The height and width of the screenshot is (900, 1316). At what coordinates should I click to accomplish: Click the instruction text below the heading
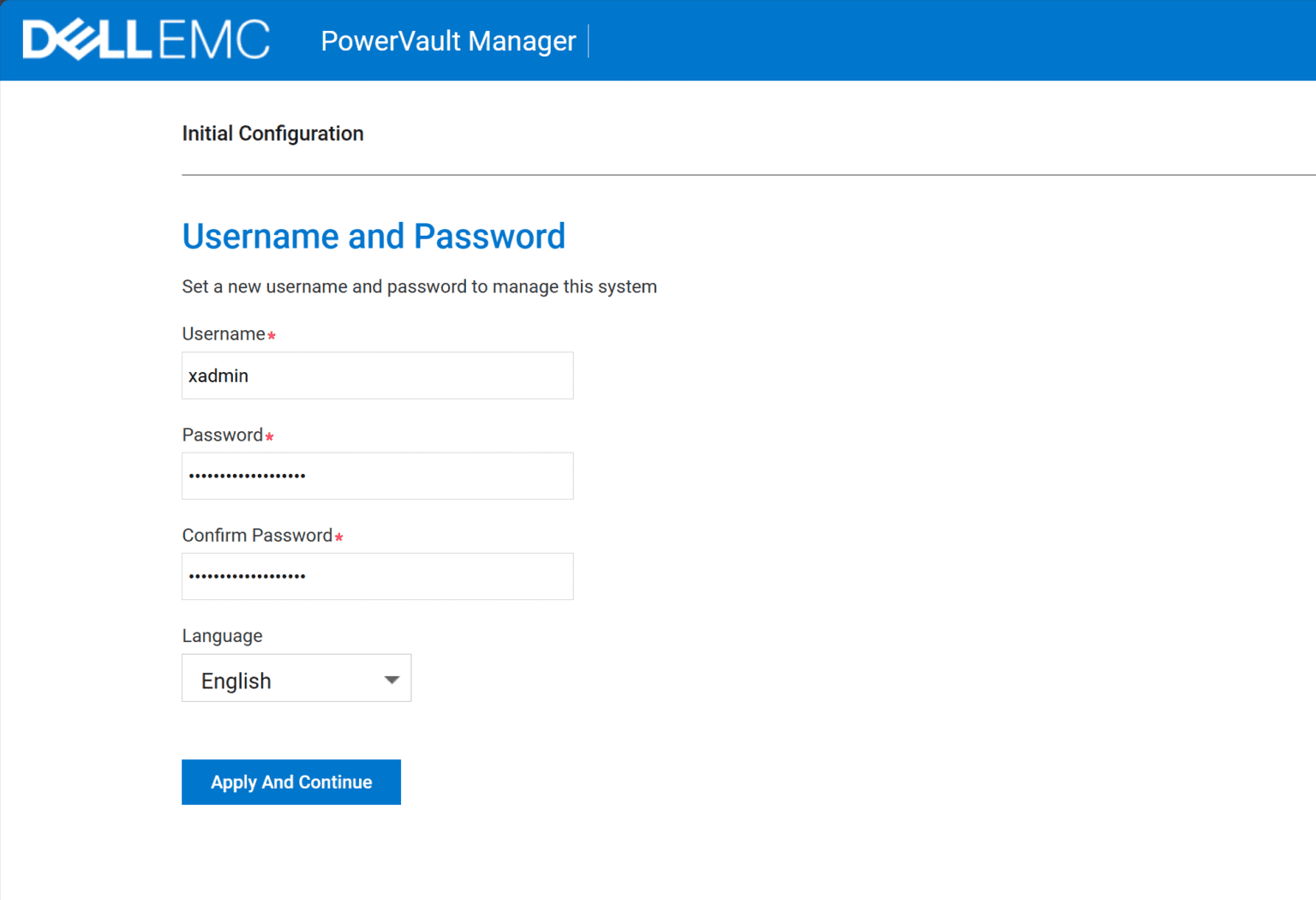[x=419, y=286]
